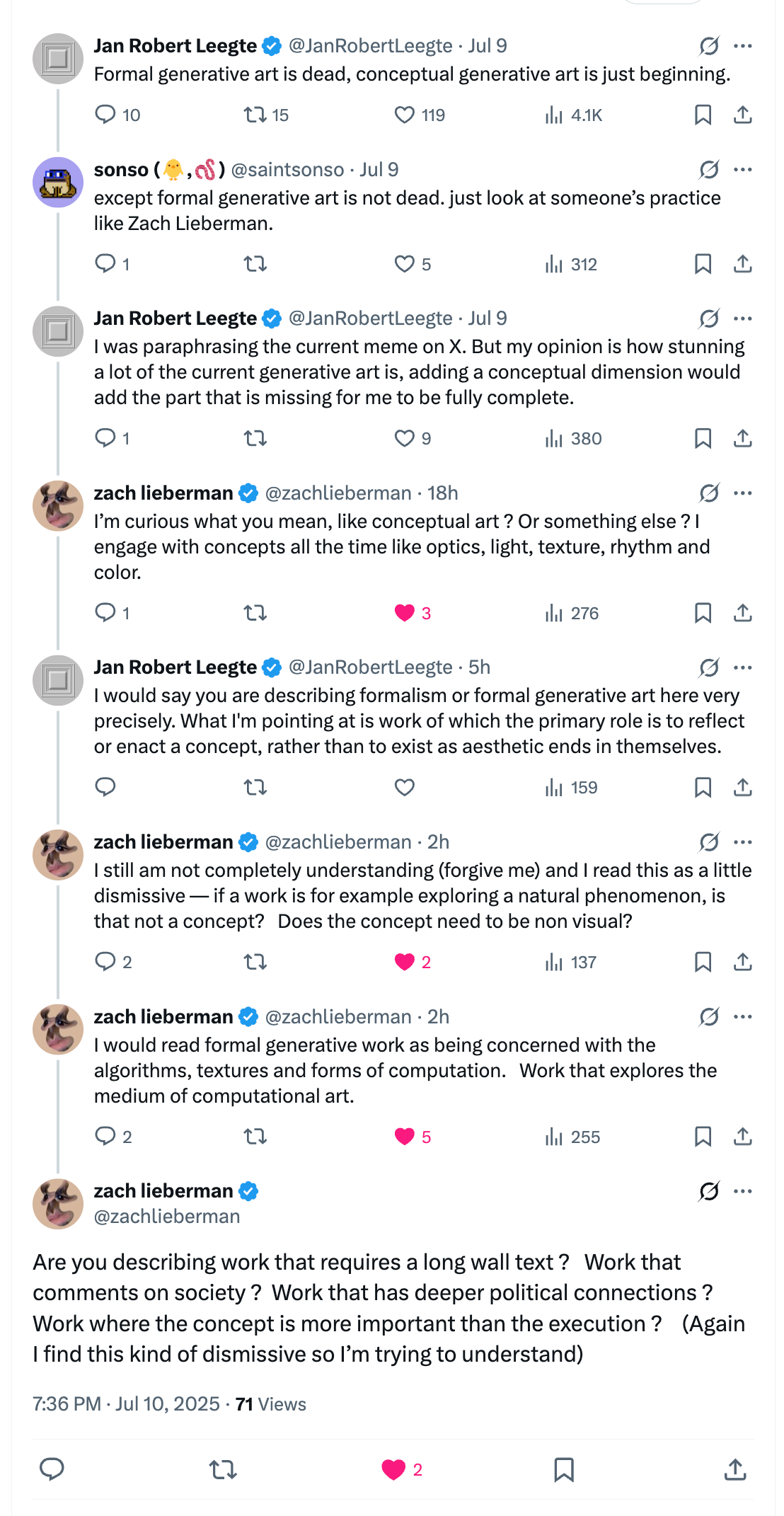
Task: Click sonso's purple profile avatar
Action: click(58, 183)
